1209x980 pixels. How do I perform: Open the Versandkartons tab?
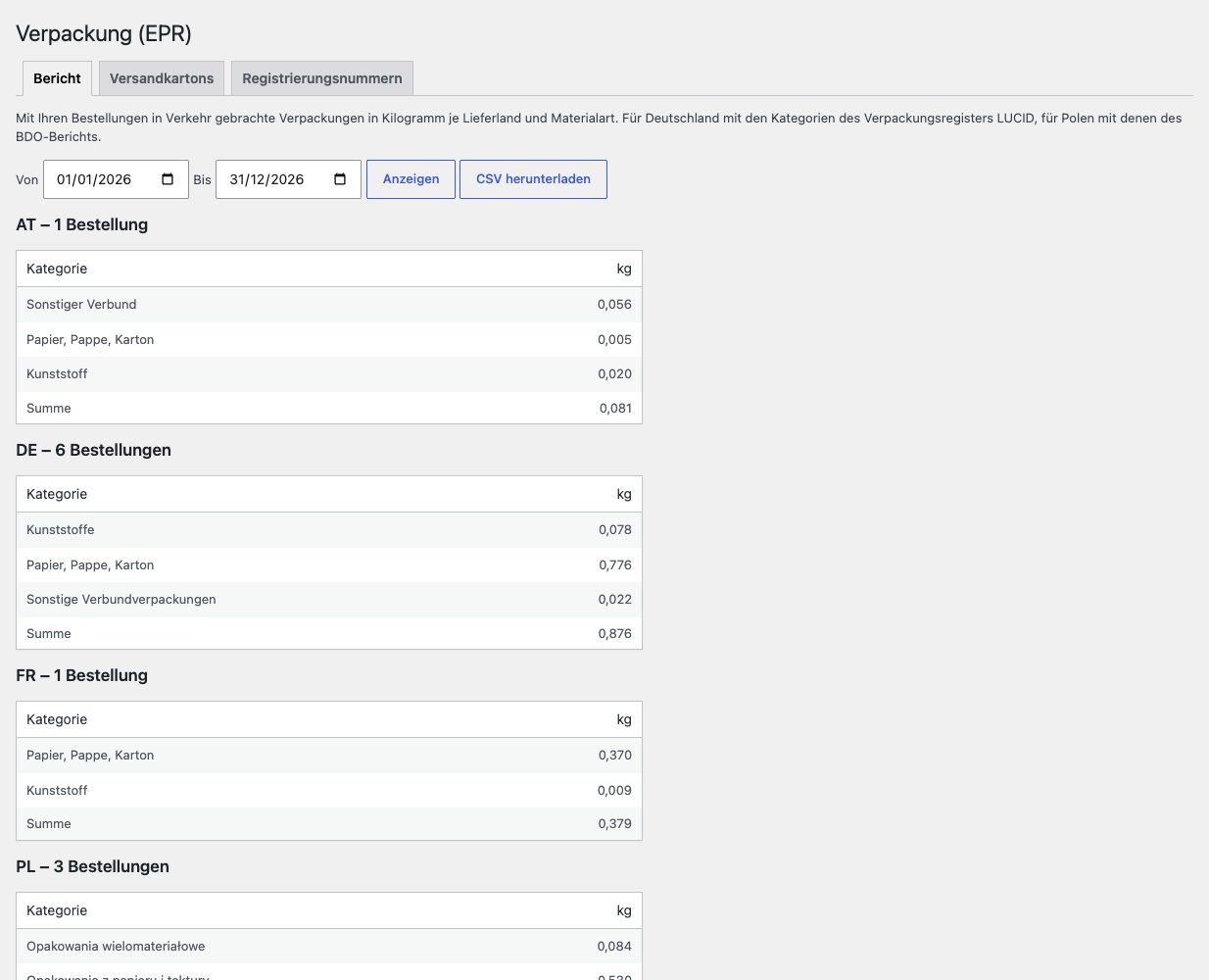click(x=162, y=78)
